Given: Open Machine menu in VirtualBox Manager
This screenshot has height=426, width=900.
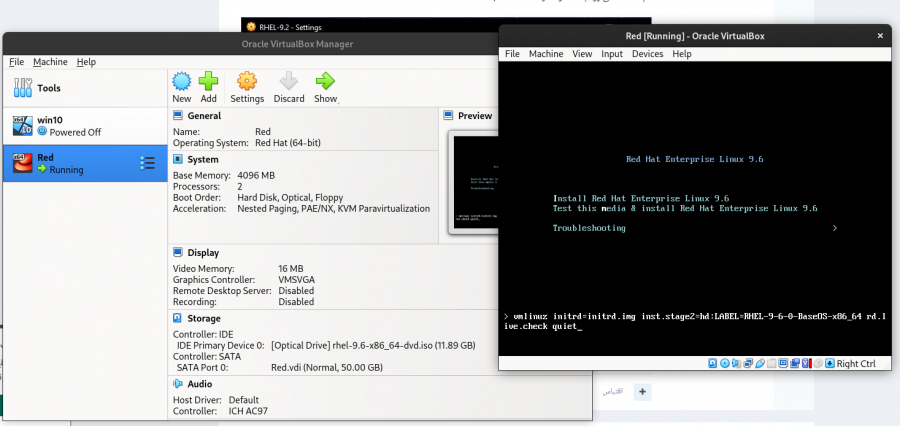Looking at the screenshot, I should tap(50, 61).
